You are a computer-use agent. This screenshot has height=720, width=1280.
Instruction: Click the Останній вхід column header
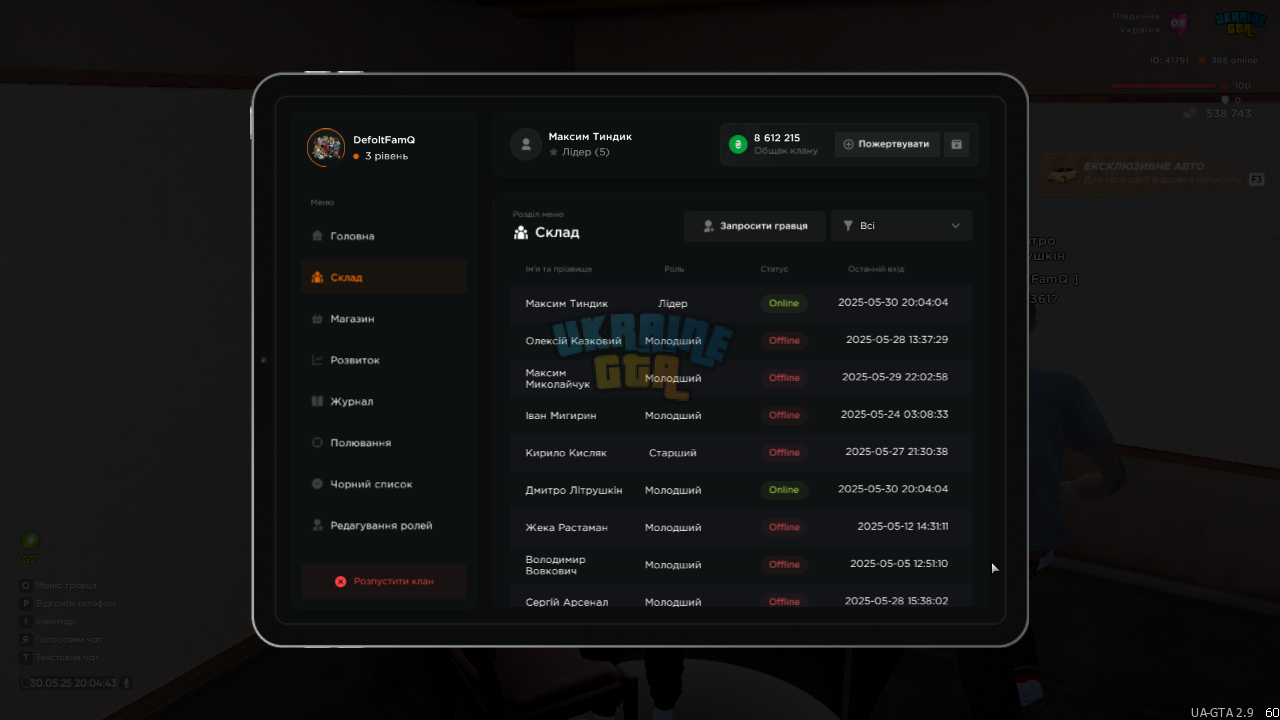[x=876, y=269]
